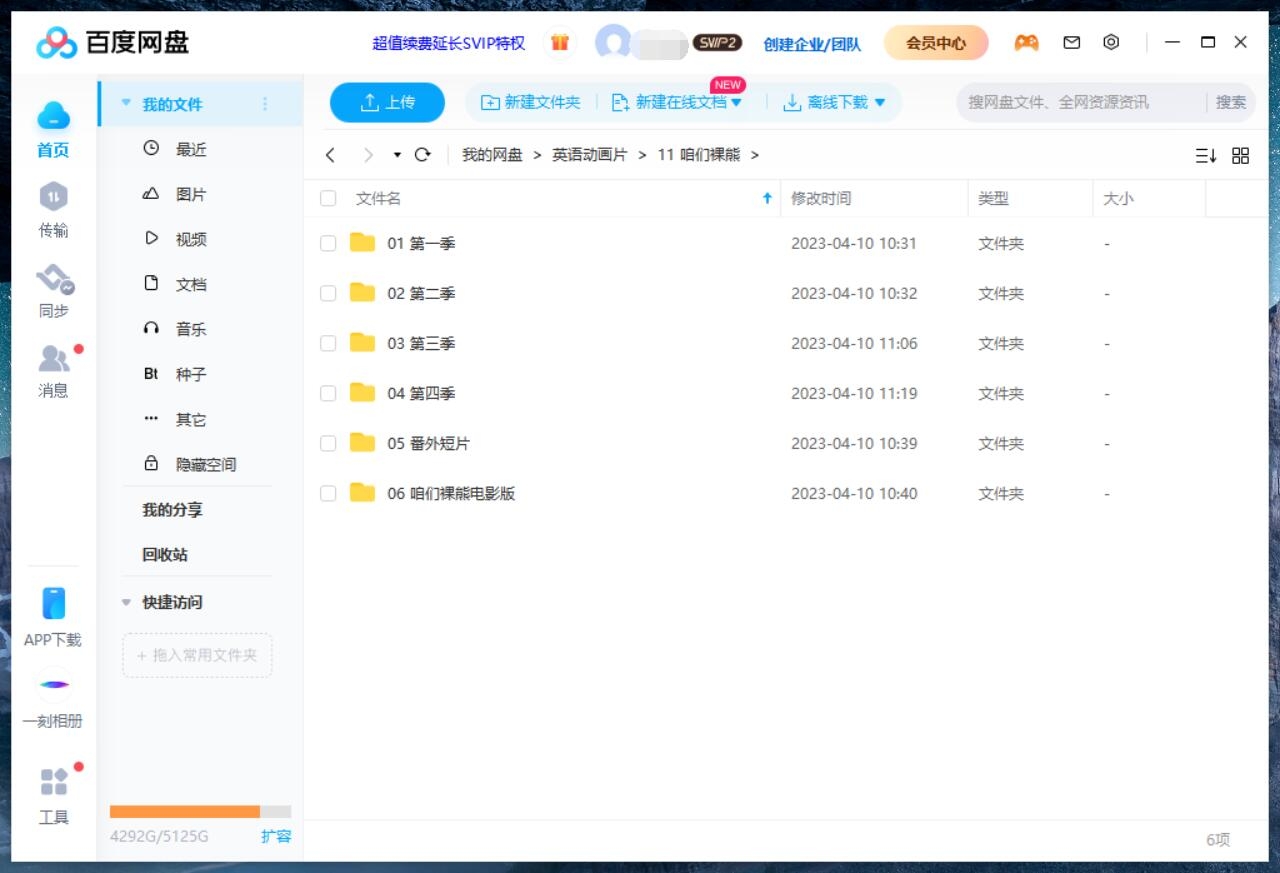Viewport: 1280px width, 873px height.
Task: Check the select-all checkbox above file list
Action: click(x=328, y=198)
